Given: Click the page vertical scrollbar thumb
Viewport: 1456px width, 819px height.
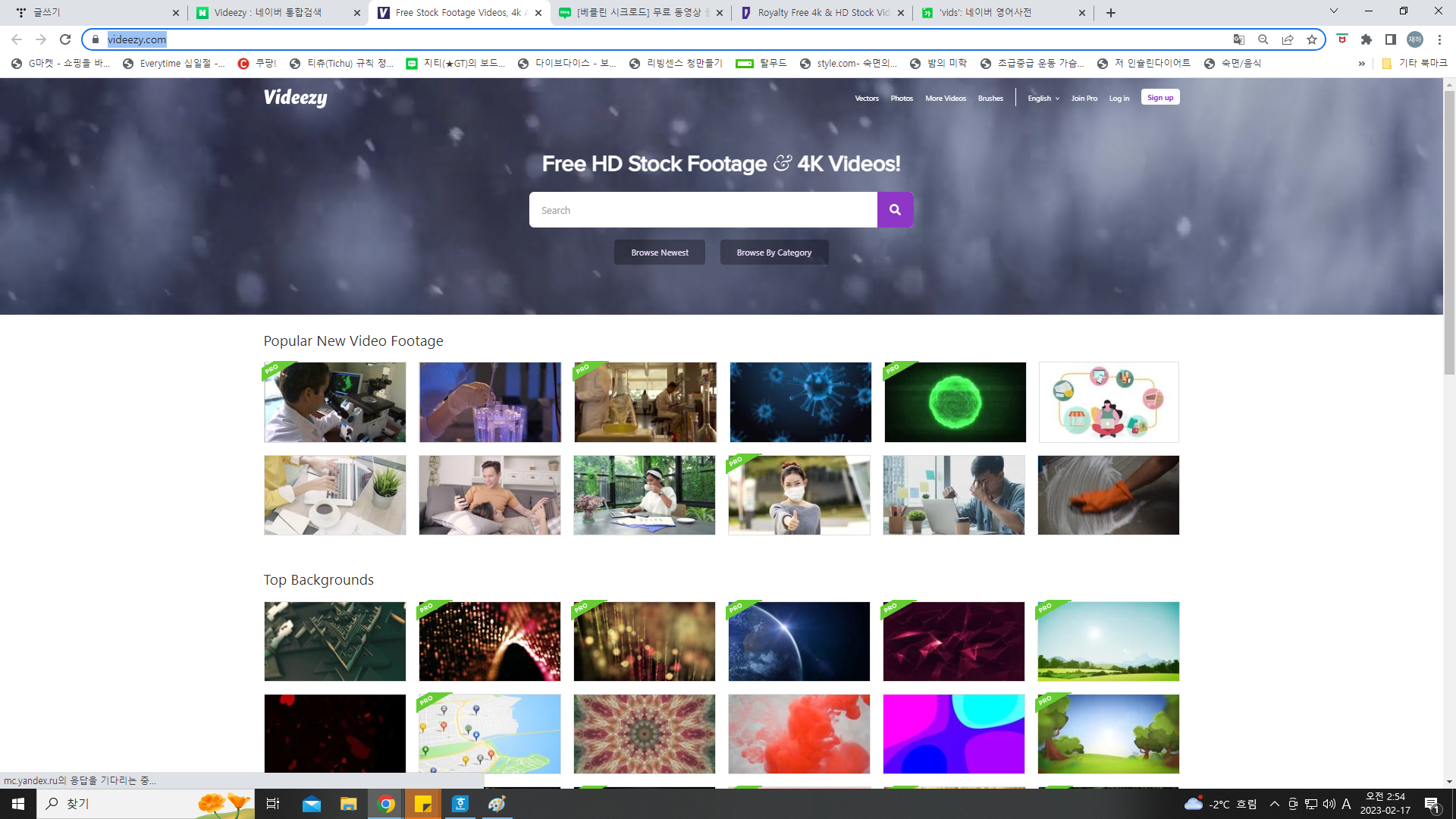Looking at the screenshot, I should pyautogui.click(x=1449, y=227).
